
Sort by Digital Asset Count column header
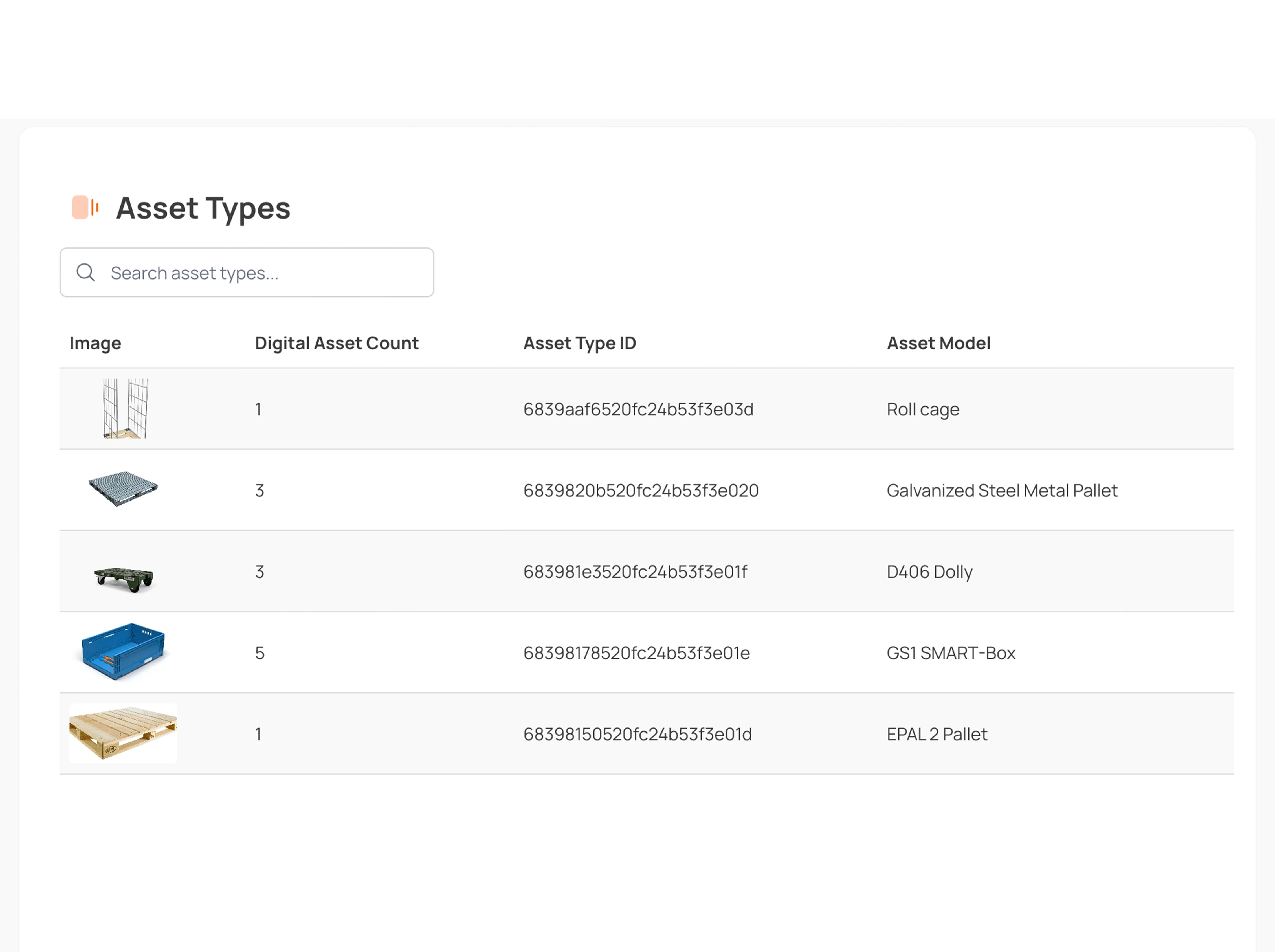(337, 343)
